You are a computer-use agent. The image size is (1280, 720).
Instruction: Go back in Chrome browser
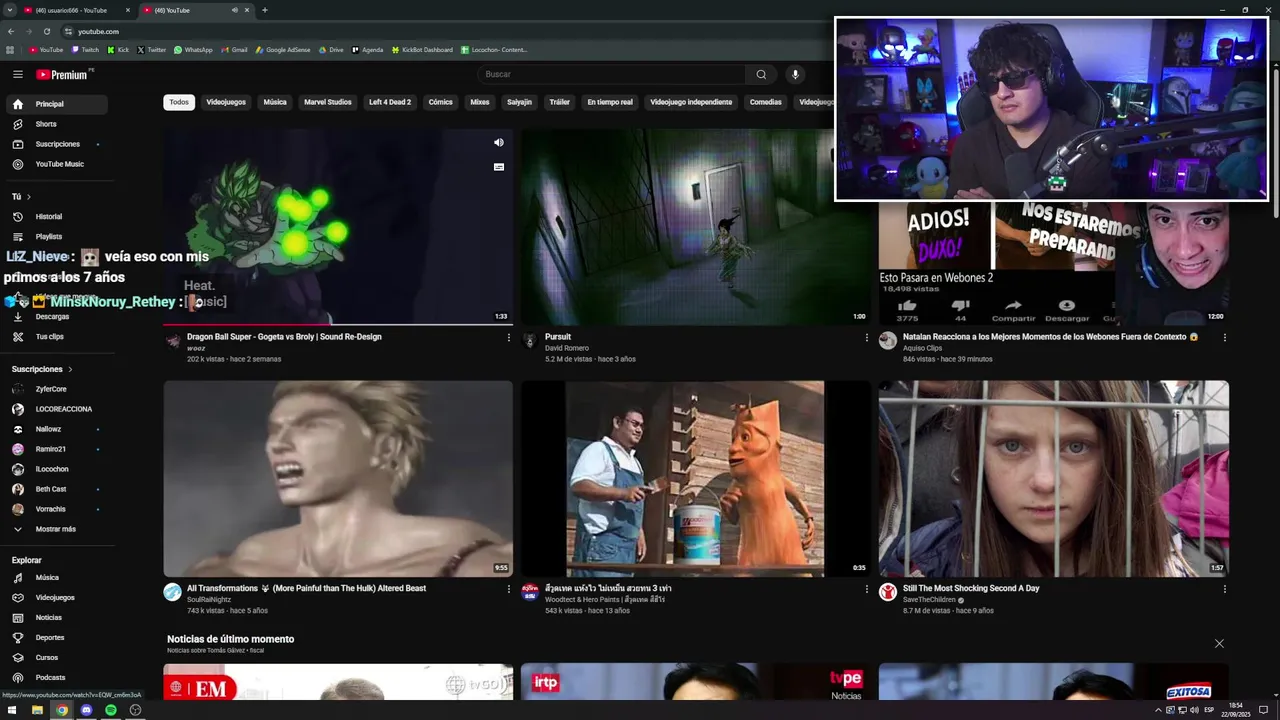(10, 31)
